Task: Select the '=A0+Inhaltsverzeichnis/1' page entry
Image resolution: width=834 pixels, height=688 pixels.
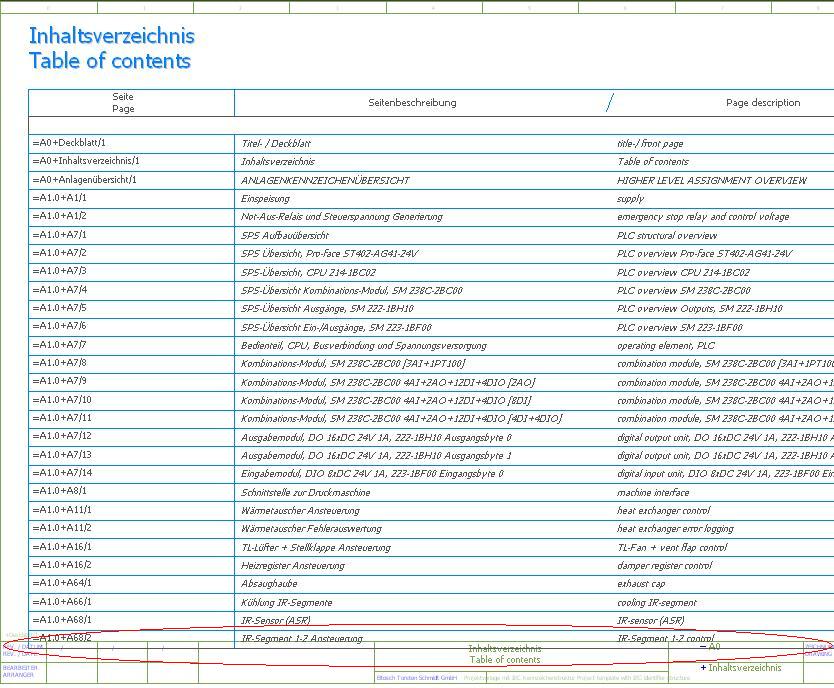Action: pyautogui.click(x=86, y=161)
